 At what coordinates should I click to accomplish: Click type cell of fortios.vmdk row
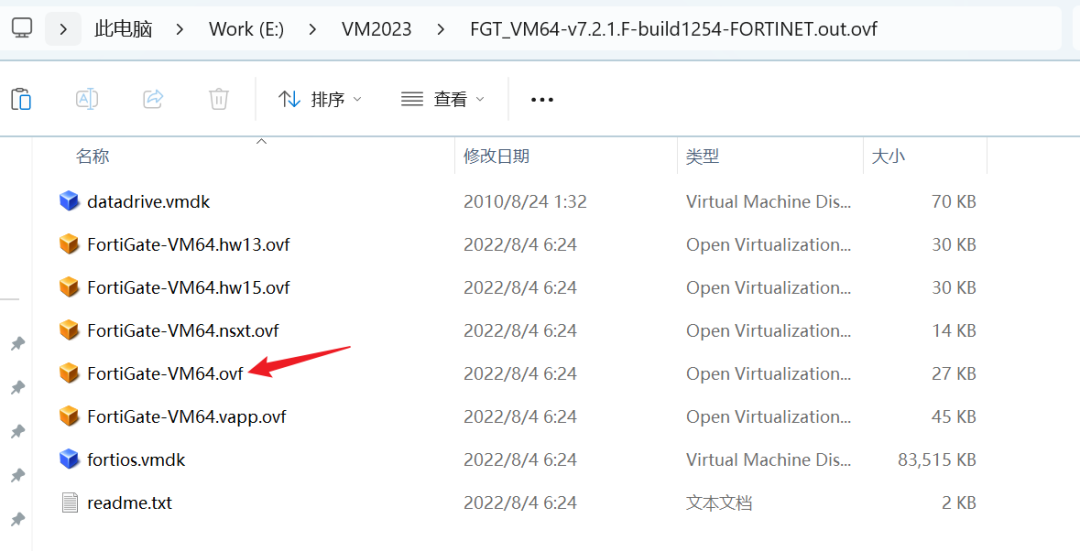[769, 459]
